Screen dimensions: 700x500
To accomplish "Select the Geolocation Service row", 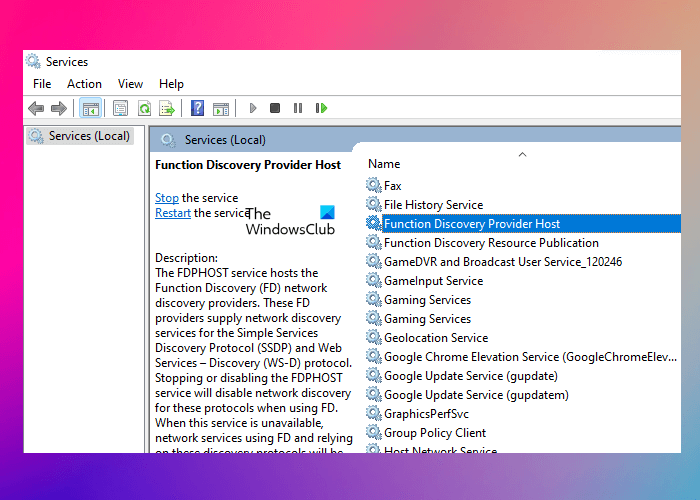I will point(523,338).
